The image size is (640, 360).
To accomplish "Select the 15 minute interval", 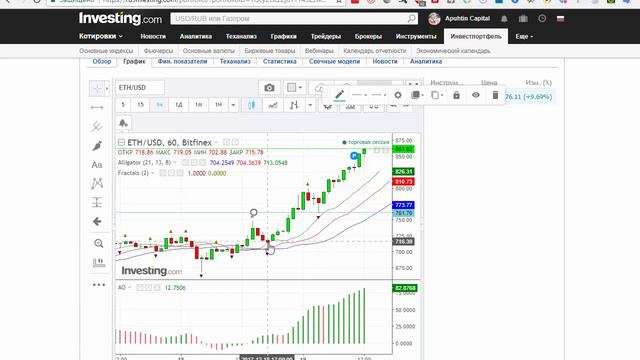I will (140, 105).
